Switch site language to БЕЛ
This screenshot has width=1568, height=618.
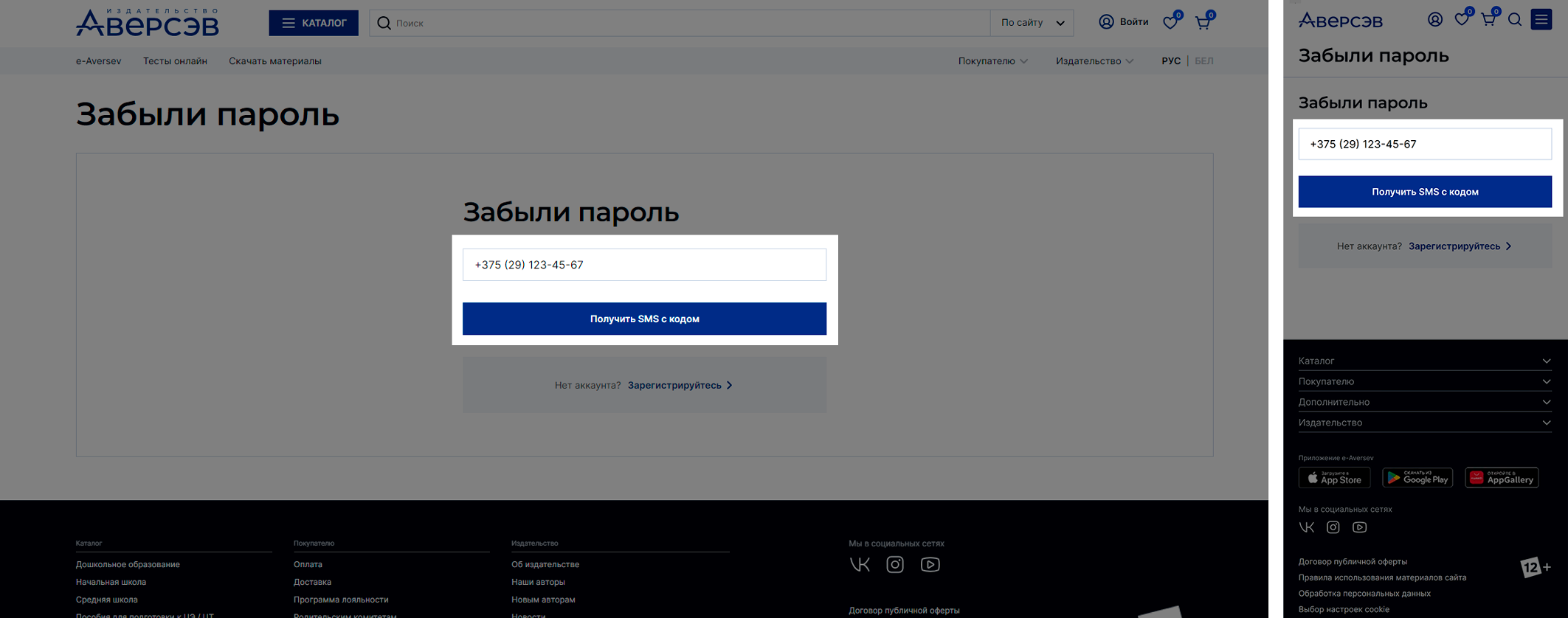[1203, 61]
